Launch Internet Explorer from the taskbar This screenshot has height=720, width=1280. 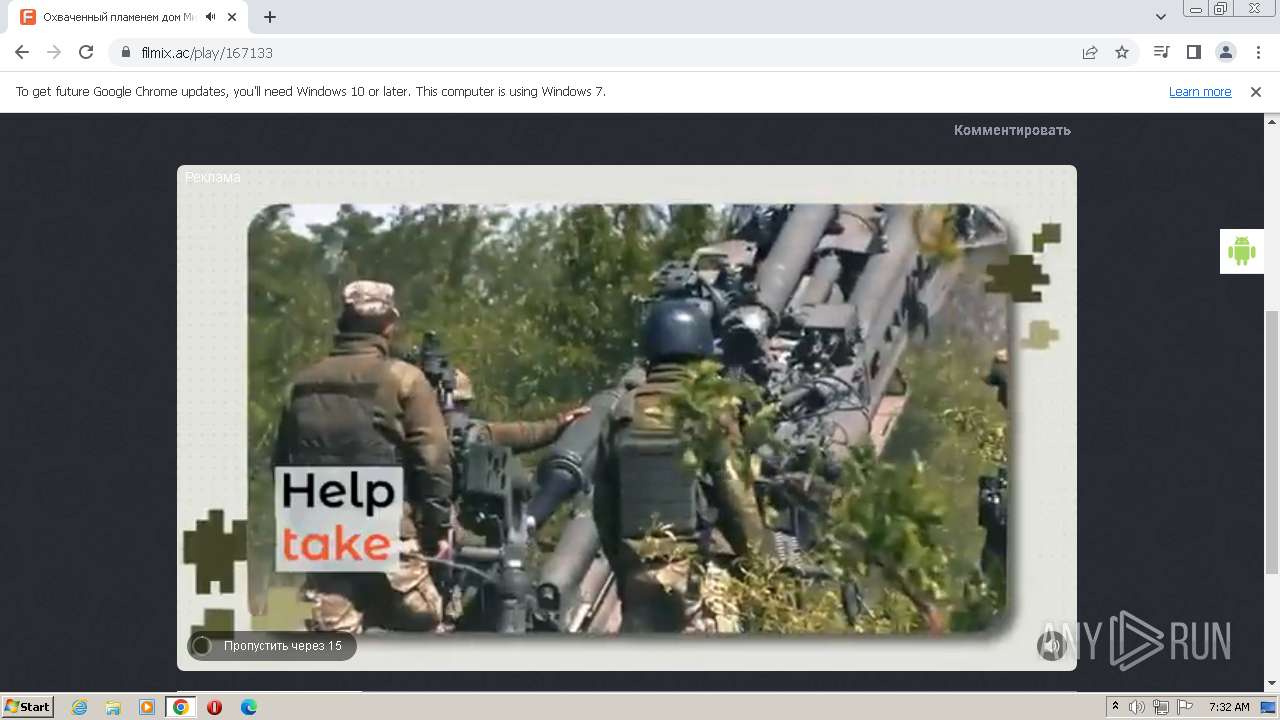(x=80, y=707)
